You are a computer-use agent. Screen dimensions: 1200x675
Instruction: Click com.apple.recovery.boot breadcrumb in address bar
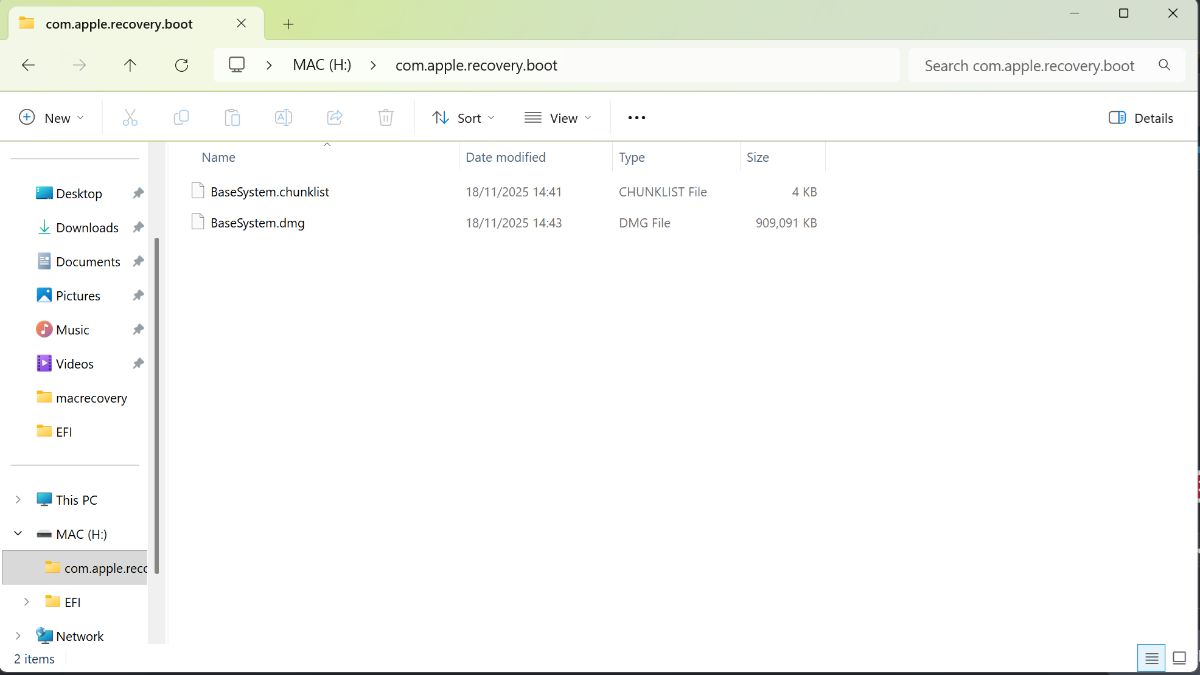coord(477,65)
